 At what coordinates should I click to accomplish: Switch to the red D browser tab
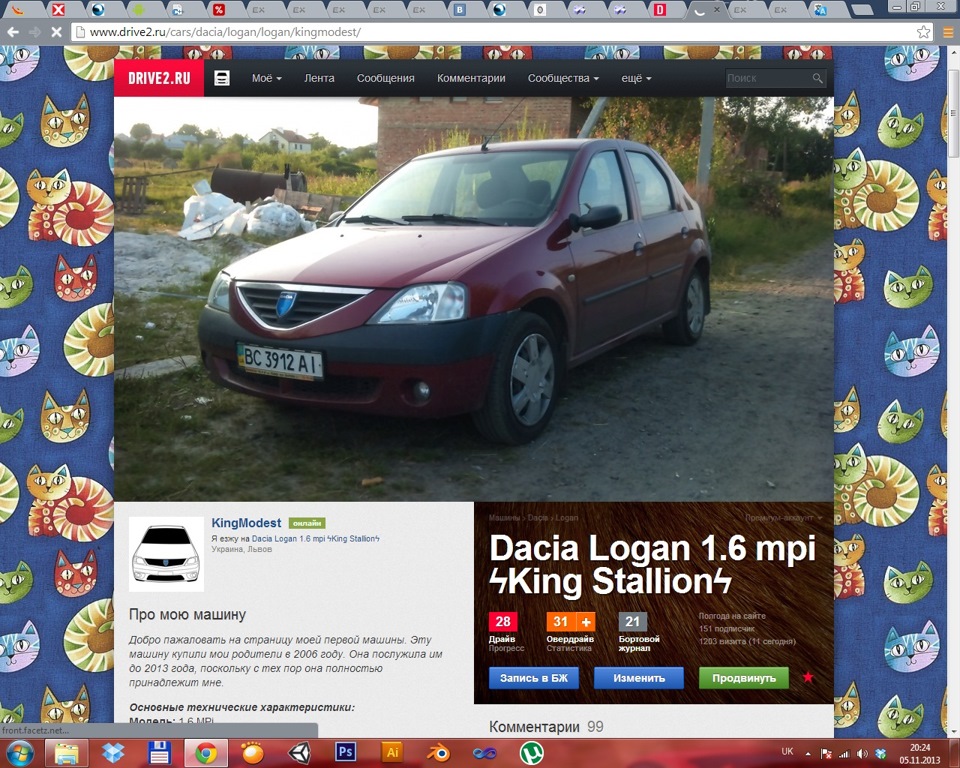(660, 9)
